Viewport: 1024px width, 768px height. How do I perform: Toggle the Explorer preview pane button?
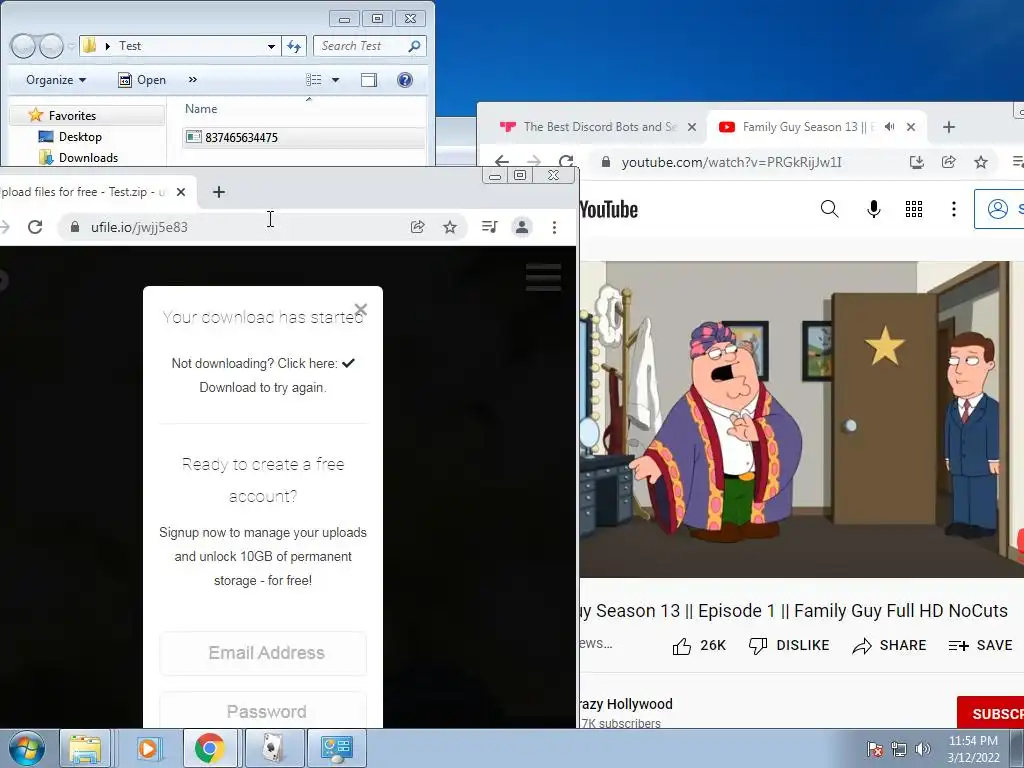(369, 80)
